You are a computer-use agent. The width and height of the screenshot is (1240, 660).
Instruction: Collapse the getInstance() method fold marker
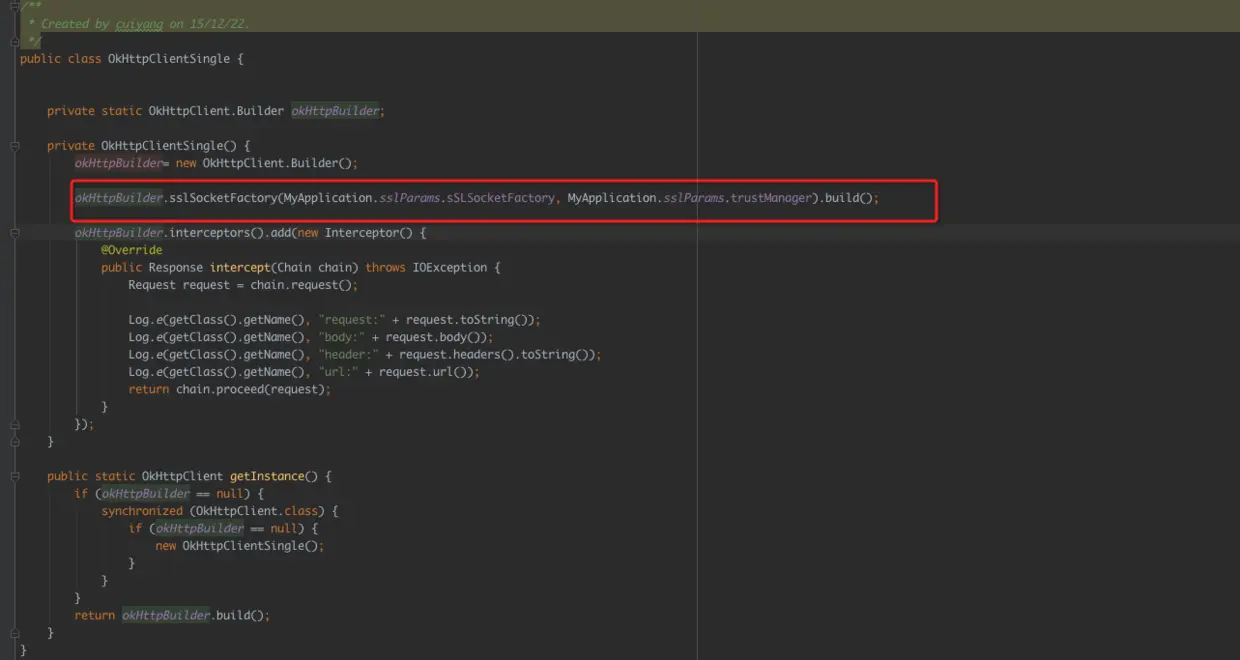pos(14,477)
